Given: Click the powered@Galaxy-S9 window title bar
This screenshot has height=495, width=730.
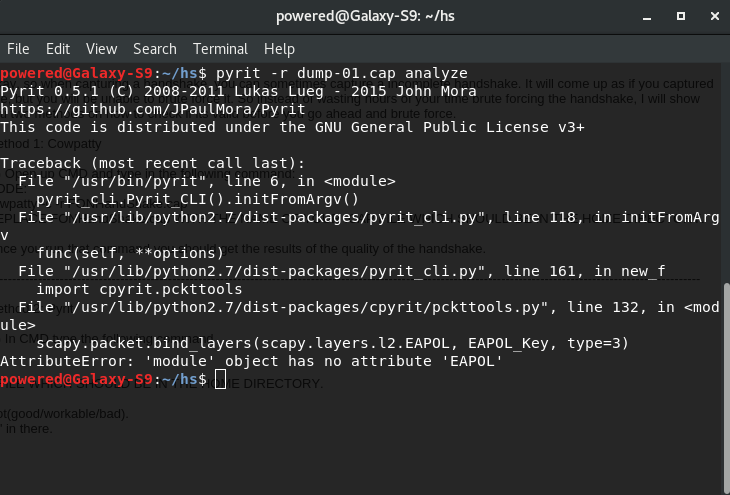Looking at the screenshot, I should click(x=365, y=16).
